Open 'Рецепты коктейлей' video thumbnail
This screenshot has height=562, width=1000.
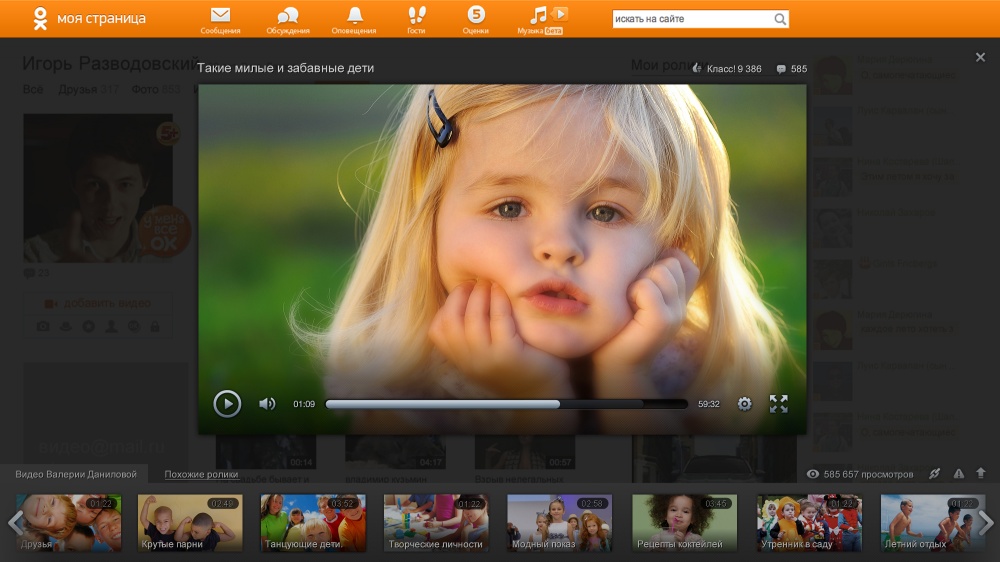point(684,522)
